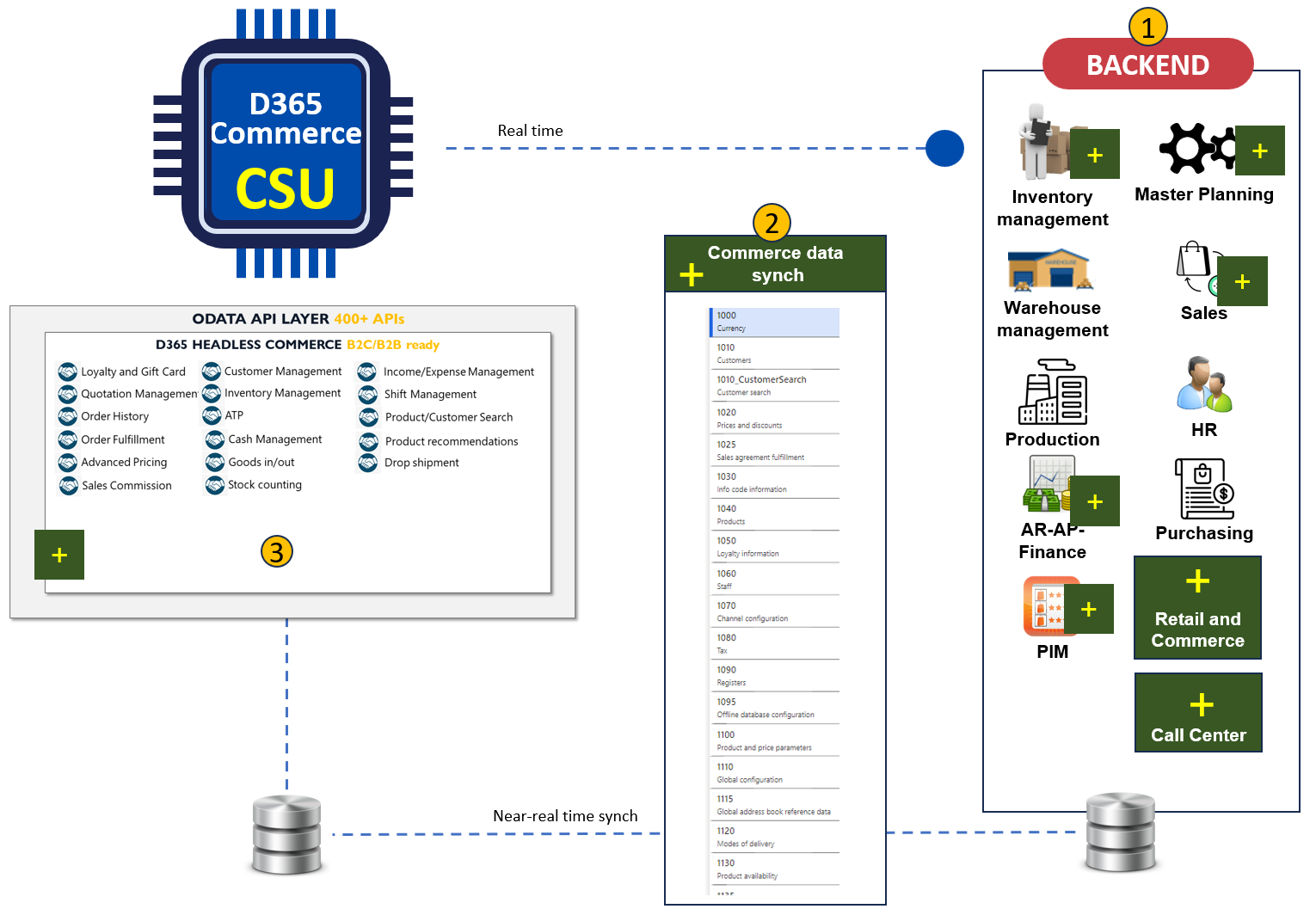Click the "Real time" connection label
The image size is (1316, 909).
[531, 131]
